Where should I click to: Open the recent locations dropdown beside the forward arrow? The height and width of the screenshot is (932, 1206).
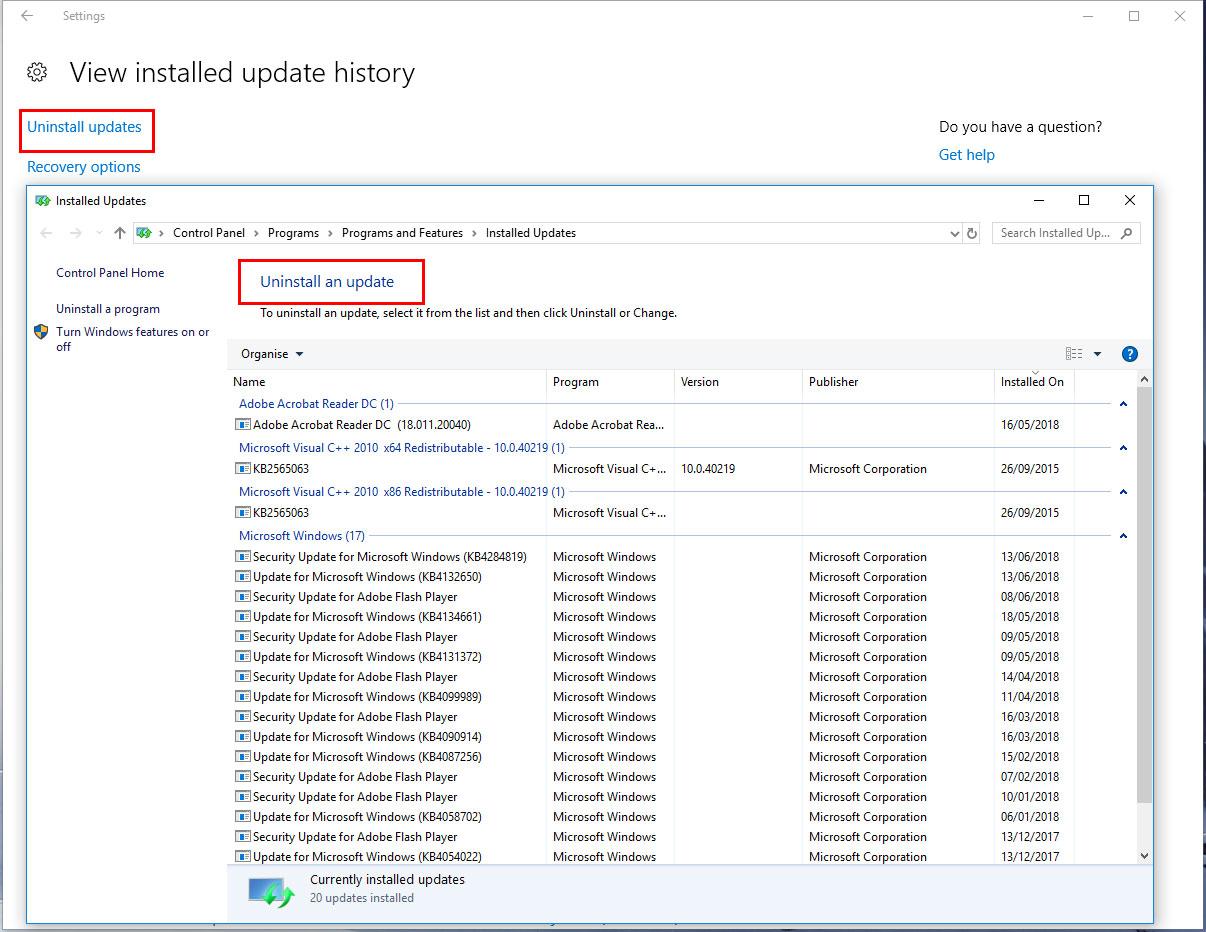98,233
